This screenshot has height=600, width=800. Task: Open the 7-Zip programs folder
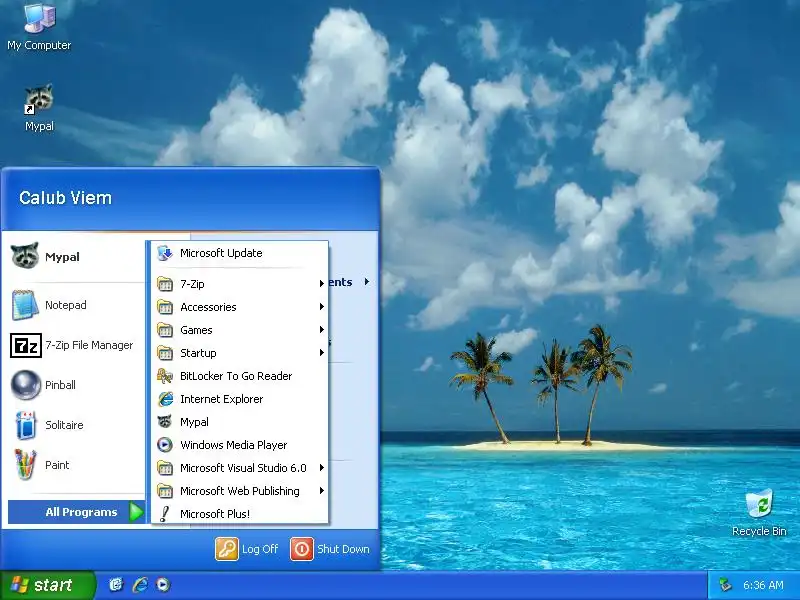(240, 284)
